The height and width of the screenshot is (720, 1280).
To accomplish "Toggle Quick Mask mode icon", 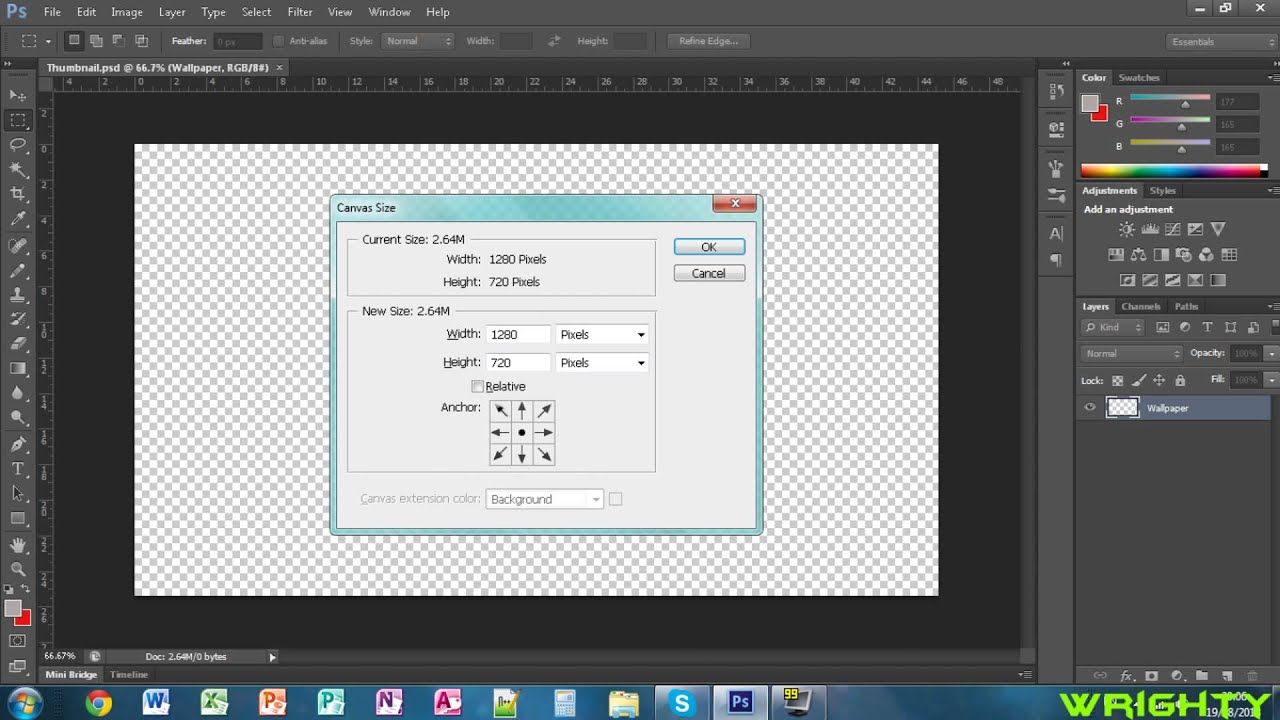I will (x=18, y=640).
